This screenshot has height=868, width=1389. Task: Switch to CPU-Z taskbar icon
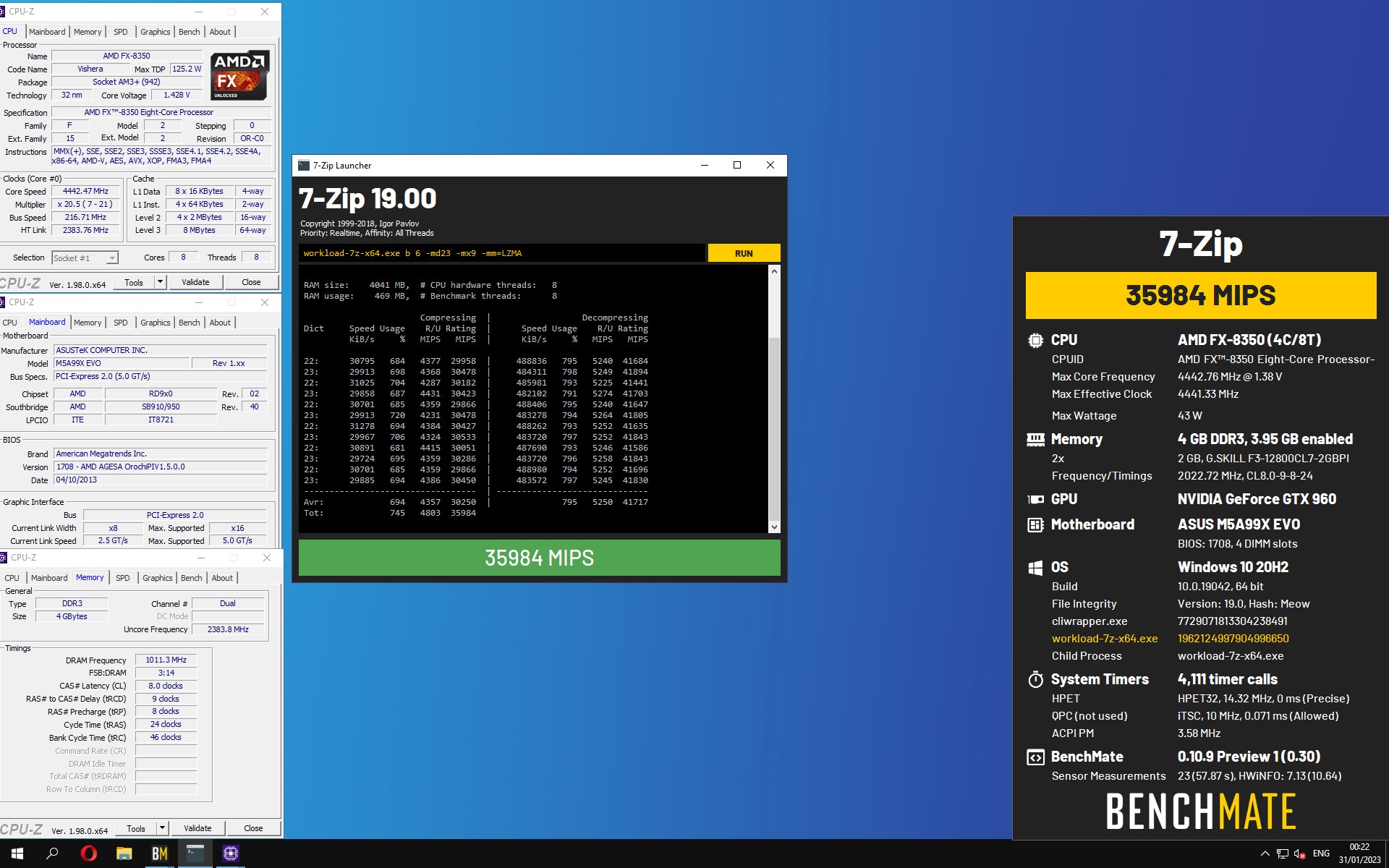tap(230, 854)
